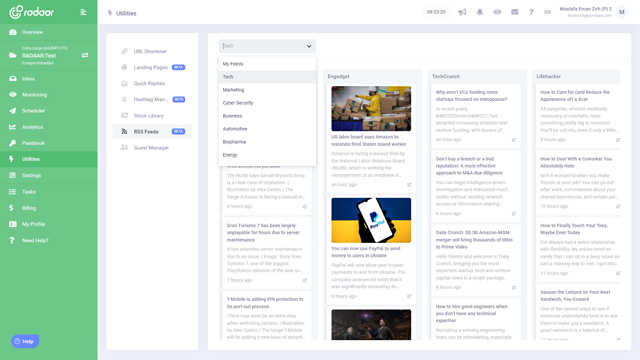Open external link for breach reputation article
640x360 pixels.
coord(513,213)
